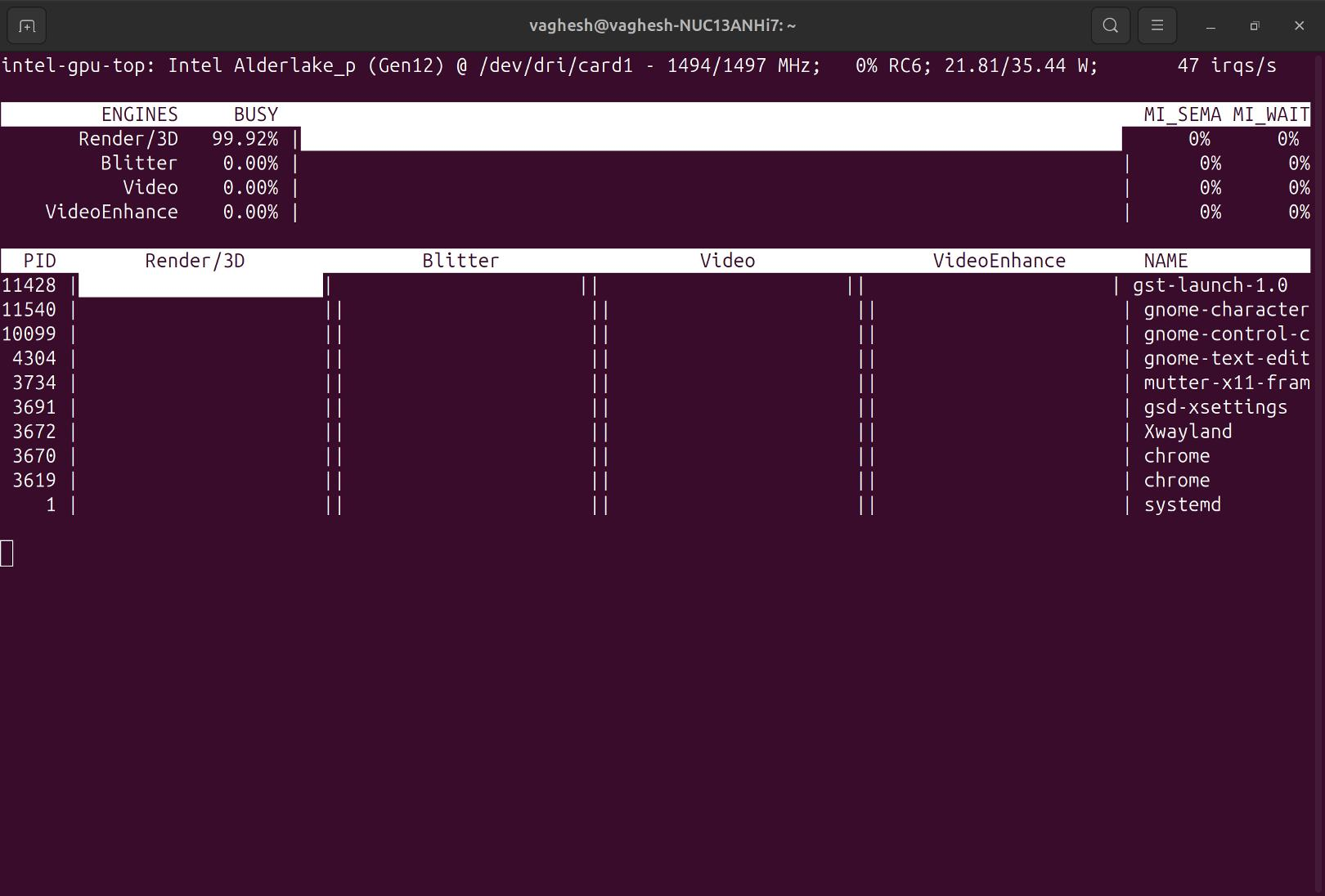This screenshot has height=896, width=1325.
Task: Open a new terminal tab
Action: click(25, 25)
